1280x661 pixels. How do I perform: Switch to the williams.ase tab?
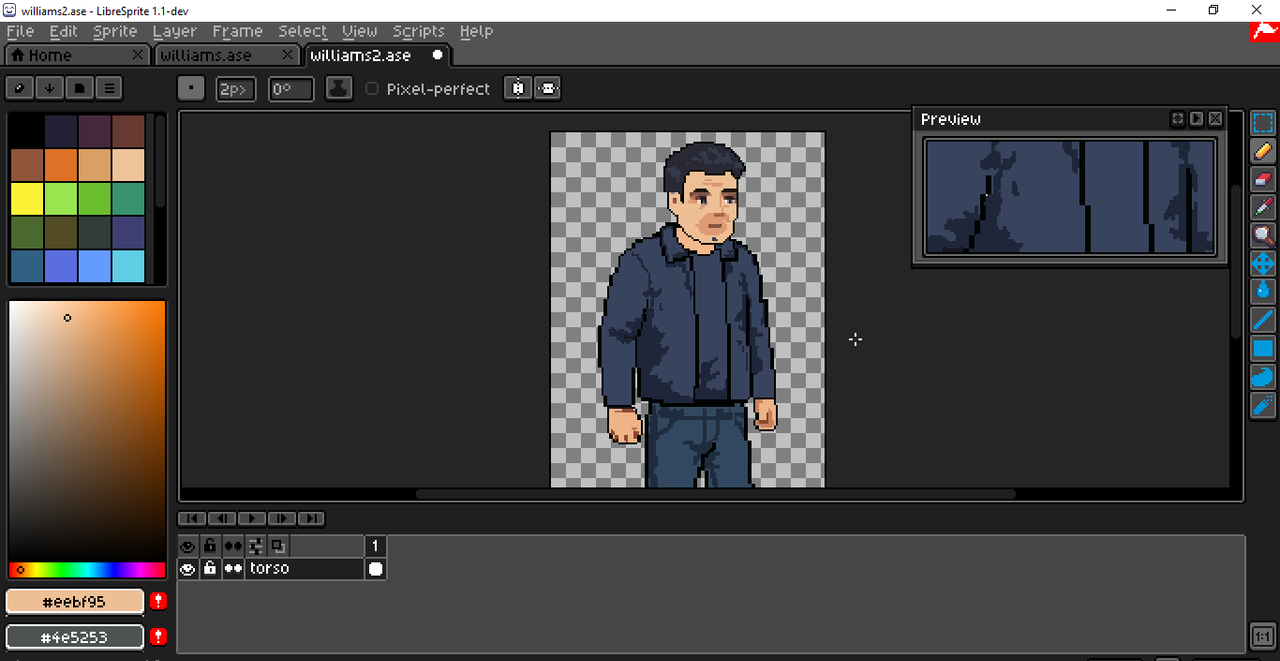click(x=206, y=55)
